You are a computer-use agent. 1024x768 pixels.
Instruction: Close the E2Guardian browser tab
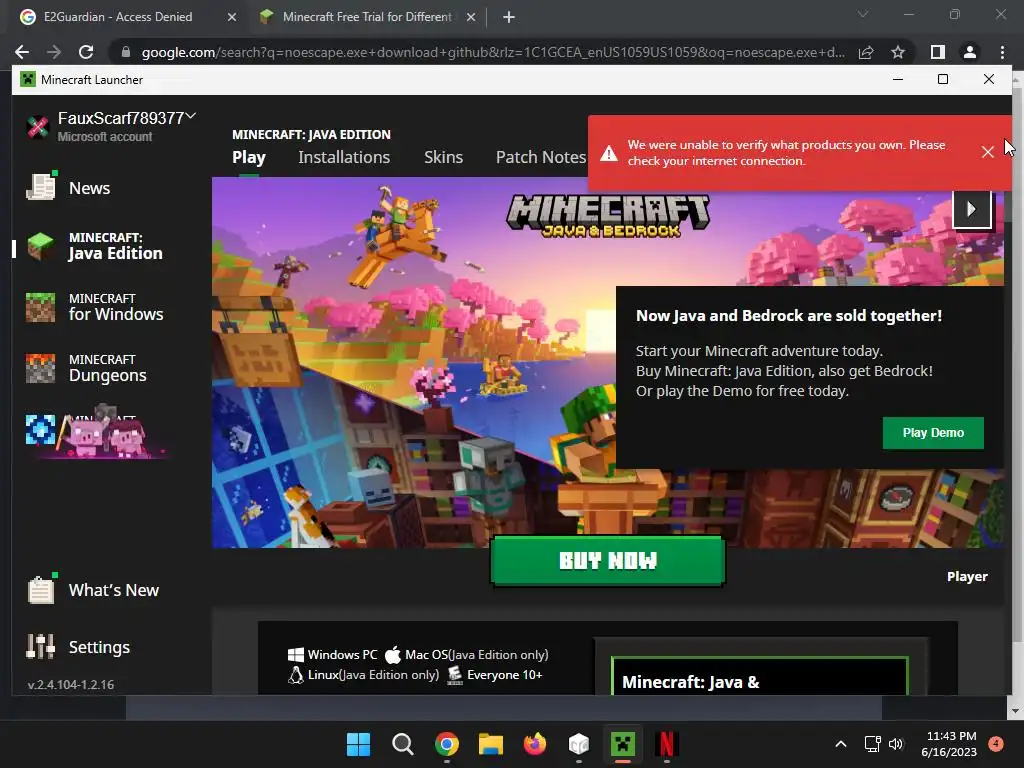click(232, 17)
